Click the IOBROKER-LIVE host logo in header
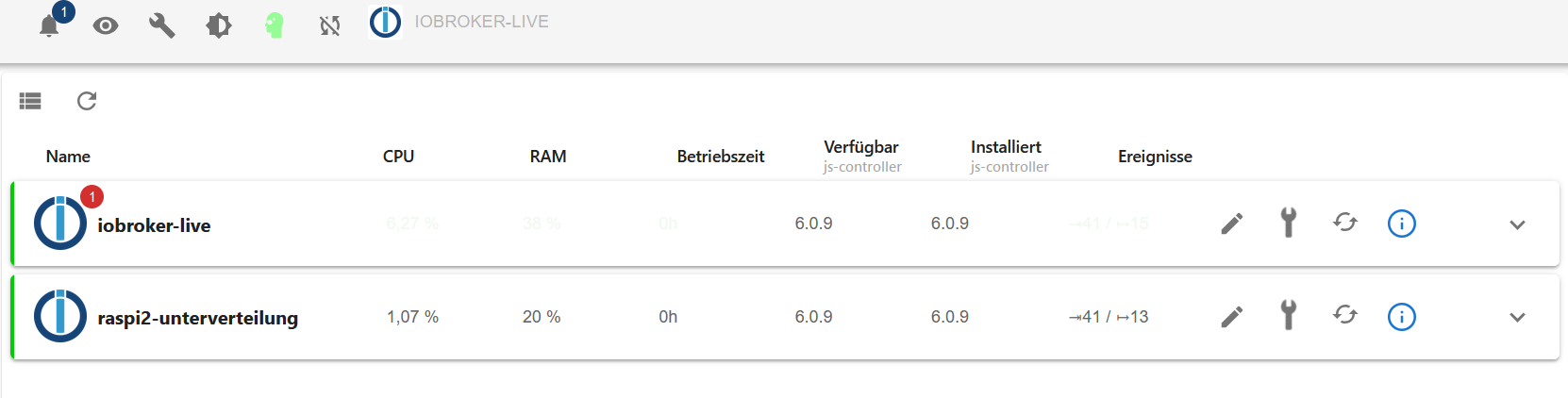1568x398 pixels. [385, 22]
